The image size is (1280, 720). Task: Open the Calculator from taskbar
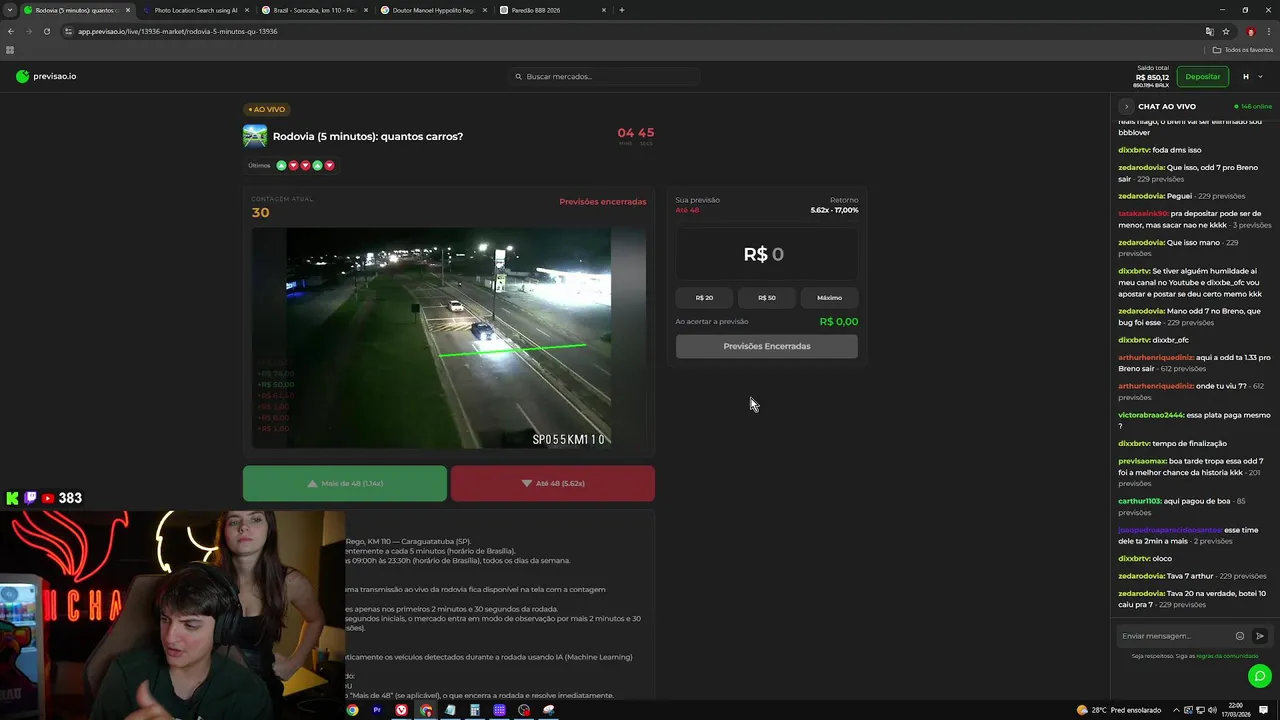pos(475,710)
